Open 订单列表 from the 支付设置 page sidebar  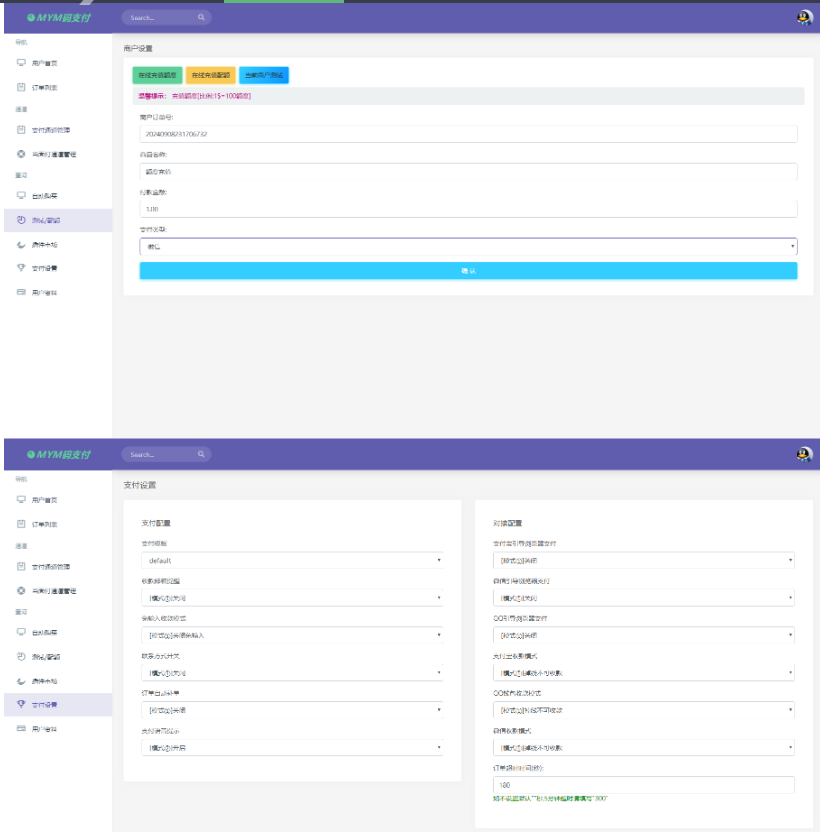(45, 523)
